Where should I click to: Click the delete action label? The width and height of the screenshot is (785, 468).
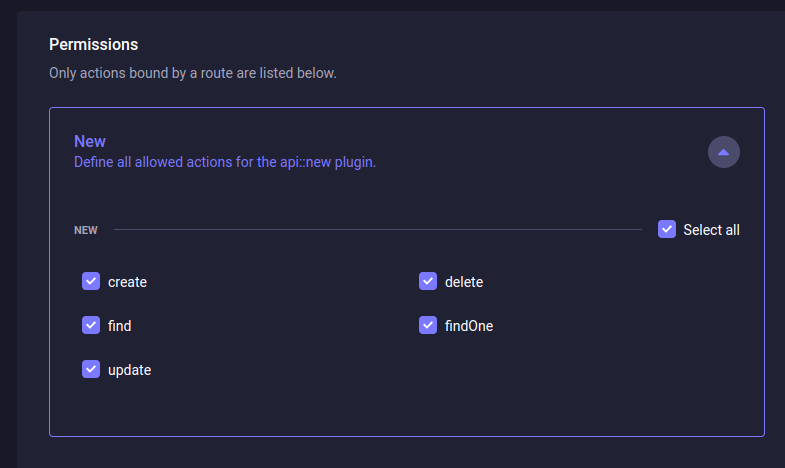[464, 282]
